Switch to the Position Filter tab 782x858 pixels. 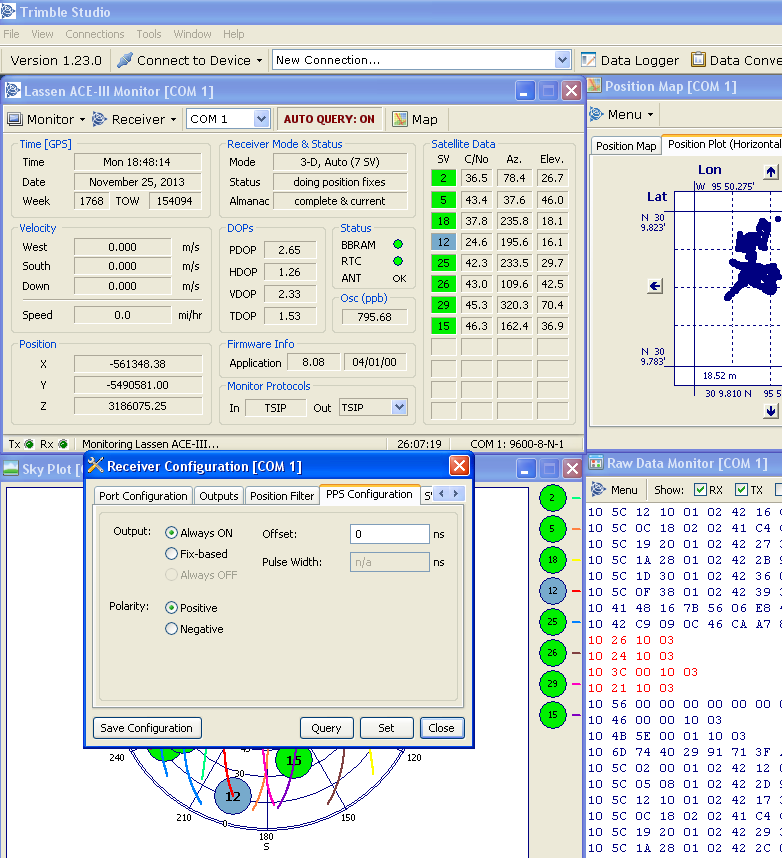point(282,496)
